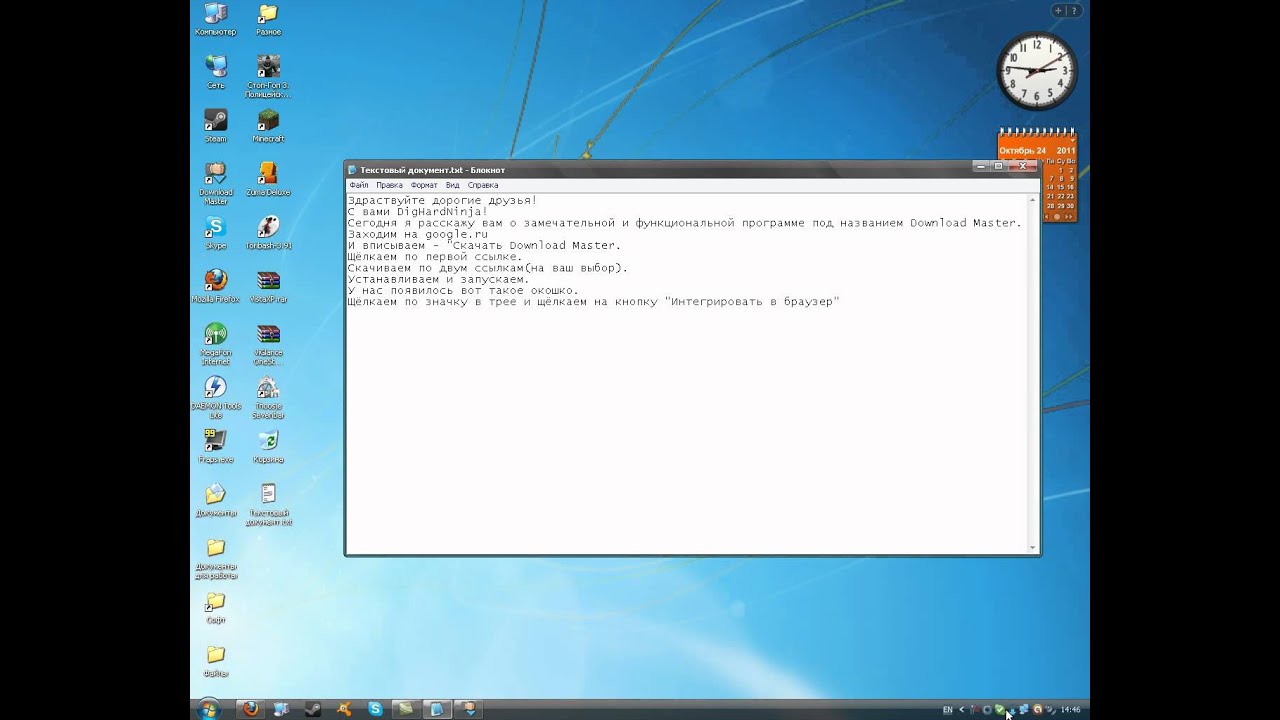
Task: Open the Файл menu in Notepad
Action: coord(359,185)
